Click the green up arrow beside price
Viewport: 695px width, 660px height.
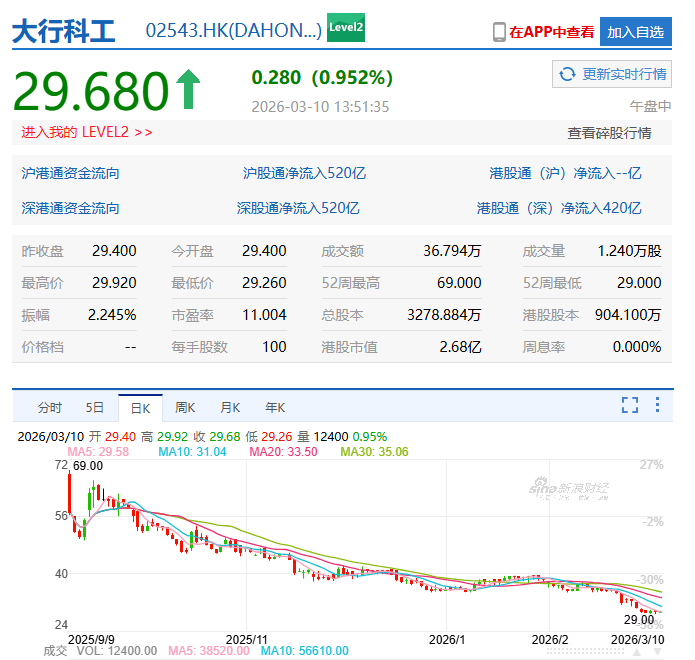coord(188,90)
